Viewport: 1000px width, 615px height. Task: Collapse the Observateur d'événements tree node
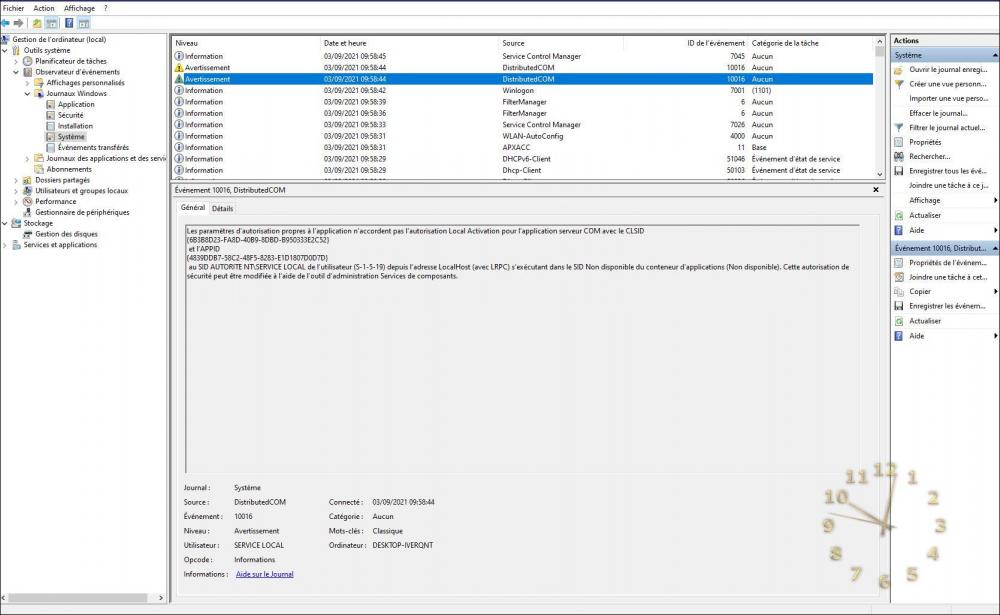click(x=15, y=72)
